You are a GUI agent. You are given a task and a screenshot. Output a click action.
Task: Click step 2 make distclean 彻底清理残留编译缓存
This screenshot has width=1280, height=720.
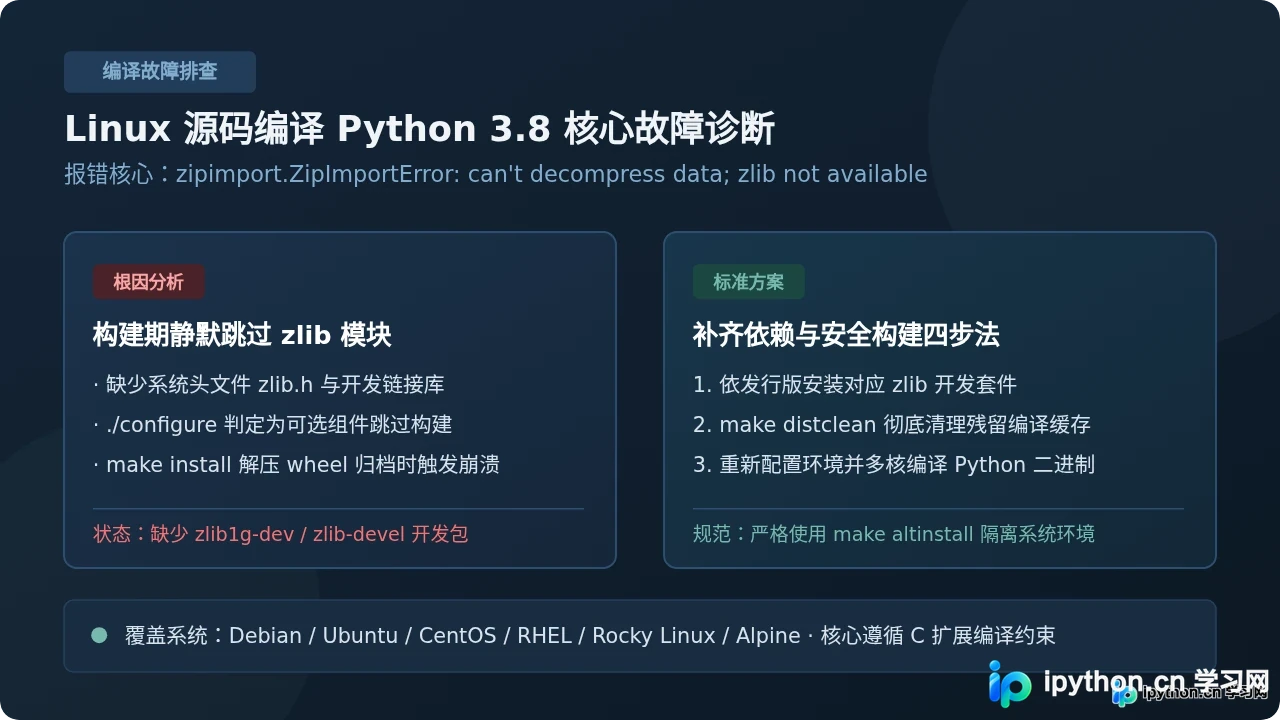pyautogui.click(x=892, y=424)
